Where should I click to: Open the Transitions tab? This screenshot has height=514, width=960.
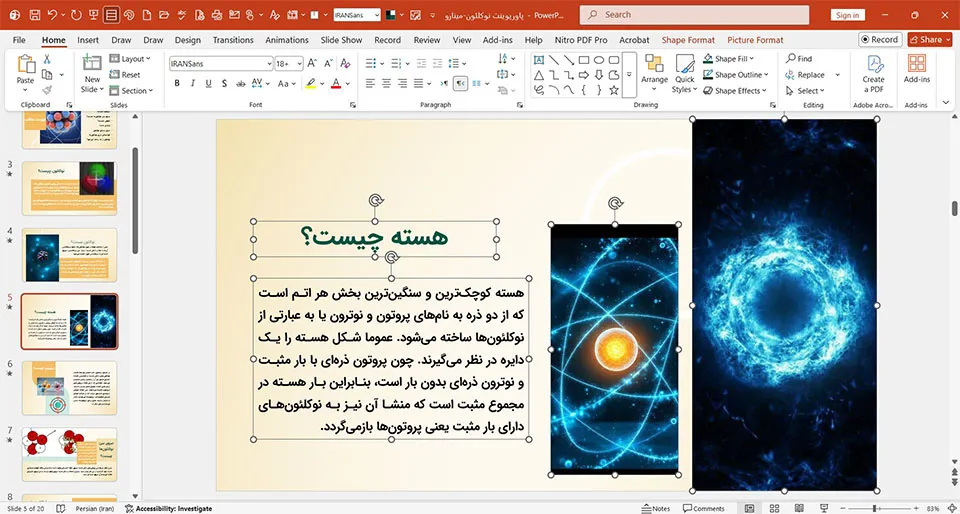click(x=233, y=40)
